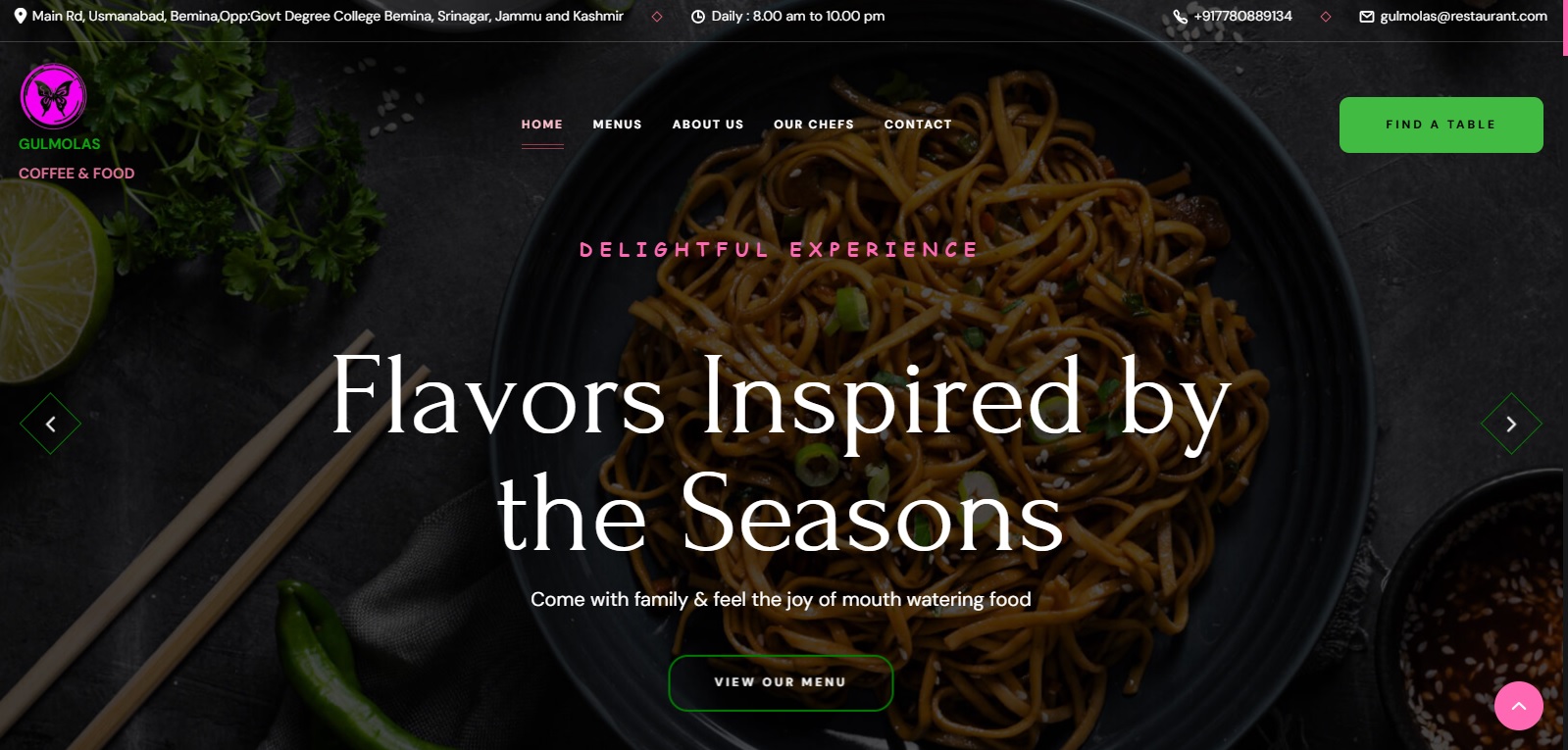This screenshot has width=1568, height=750.
Task: Click the clock icon beside opening hours
Action: pyautogui.click(x=698, y=17)
